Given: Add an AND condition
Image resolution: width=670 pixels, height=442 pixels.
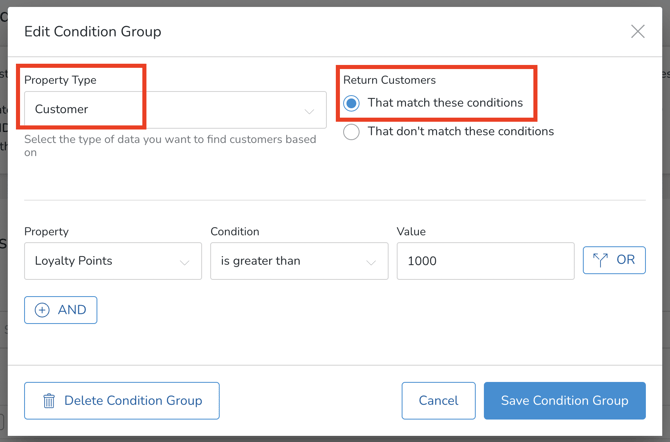Looking at the screenshot, I should [61, 310].
